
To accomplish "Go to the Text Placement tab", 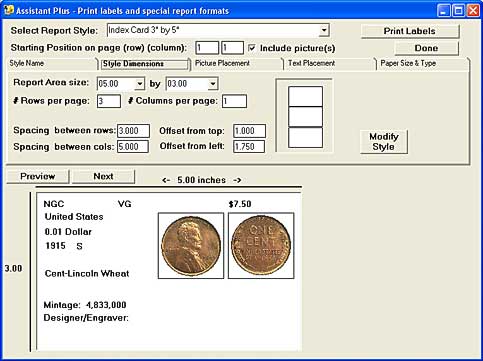I will [x=330, y=63].
